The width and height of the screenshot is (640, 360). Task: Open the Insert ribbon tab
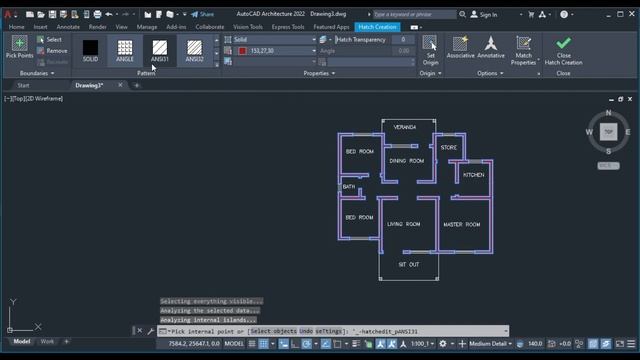40,27
